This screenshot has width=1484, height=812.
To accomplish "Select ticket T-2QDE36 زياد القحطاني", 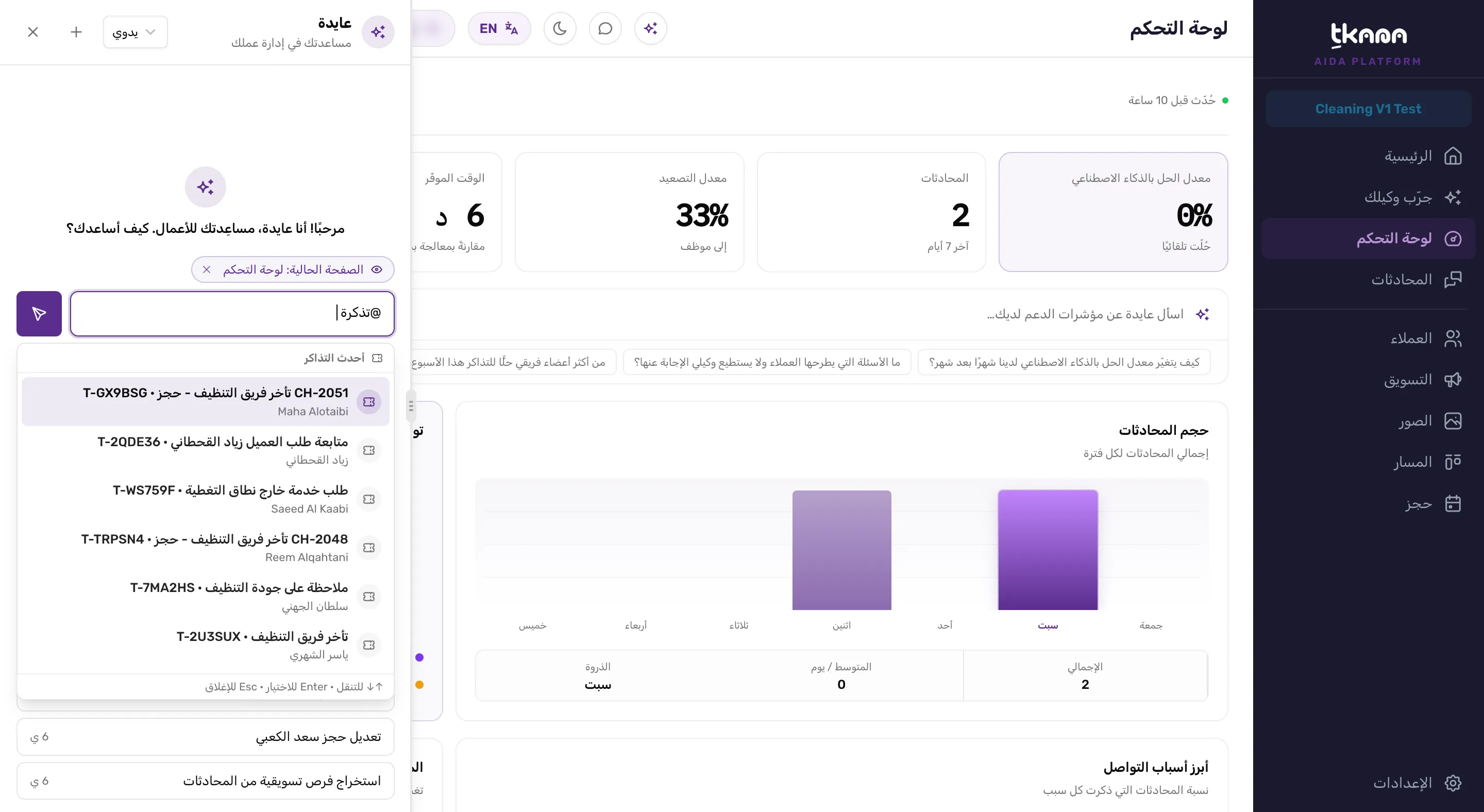I will pos(205,450).
